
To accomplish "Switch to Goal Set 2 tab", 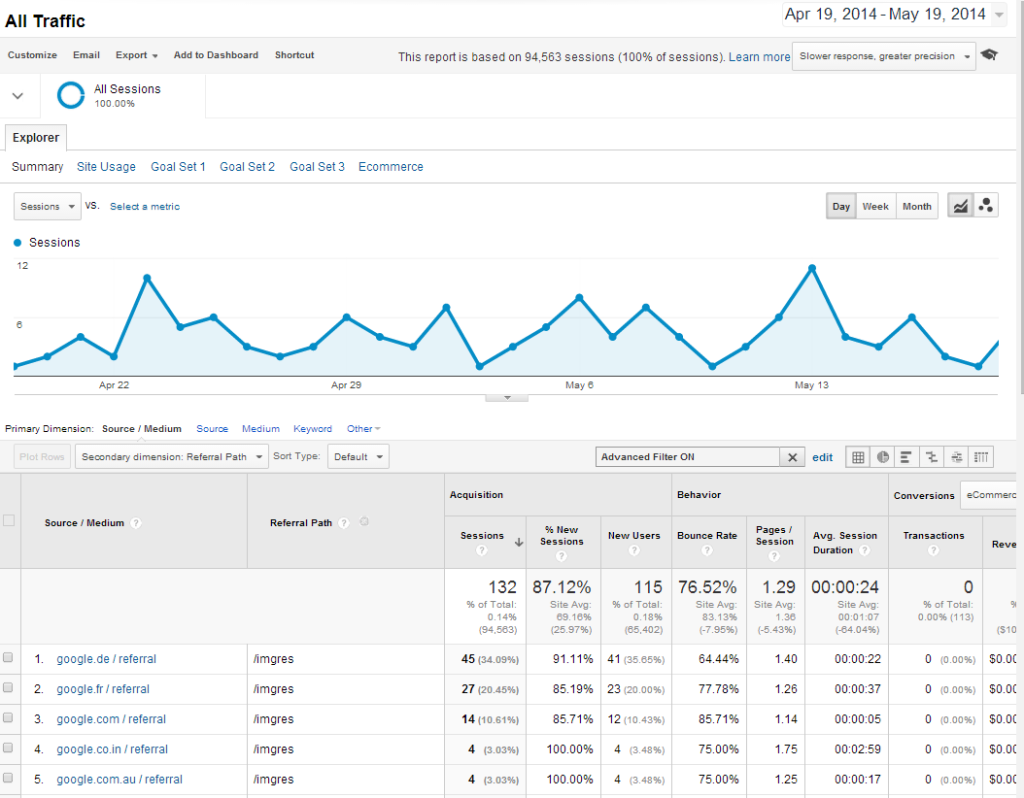I will pos(248,167).
